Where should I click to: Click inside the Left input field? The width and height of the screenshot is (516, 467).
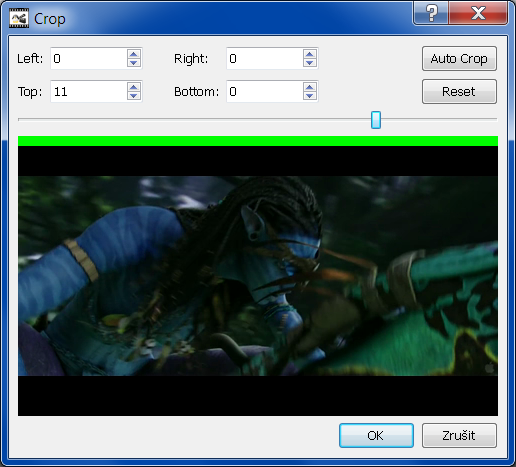(89, 58)
